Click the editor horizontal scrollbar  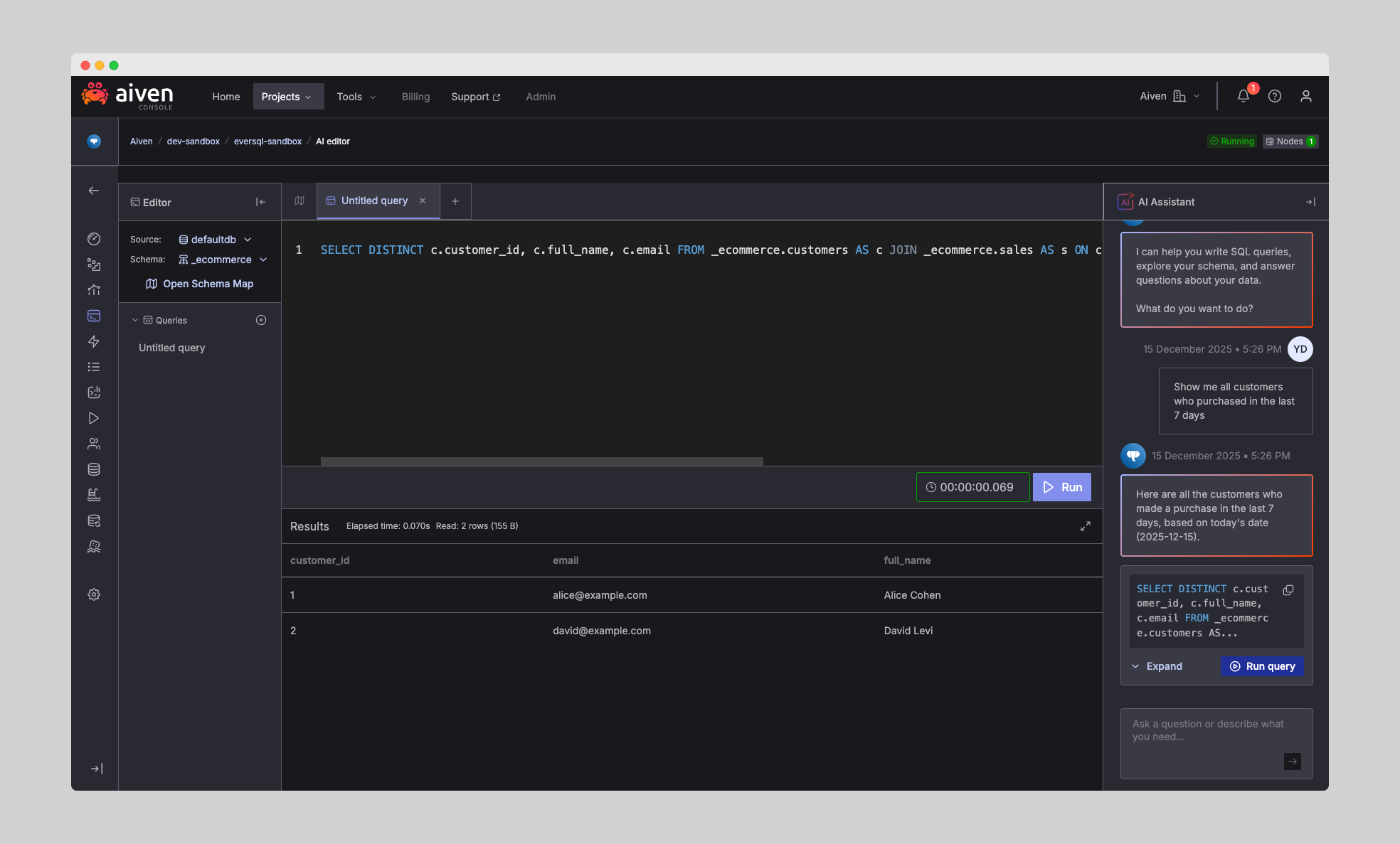[x=541, y=461]
